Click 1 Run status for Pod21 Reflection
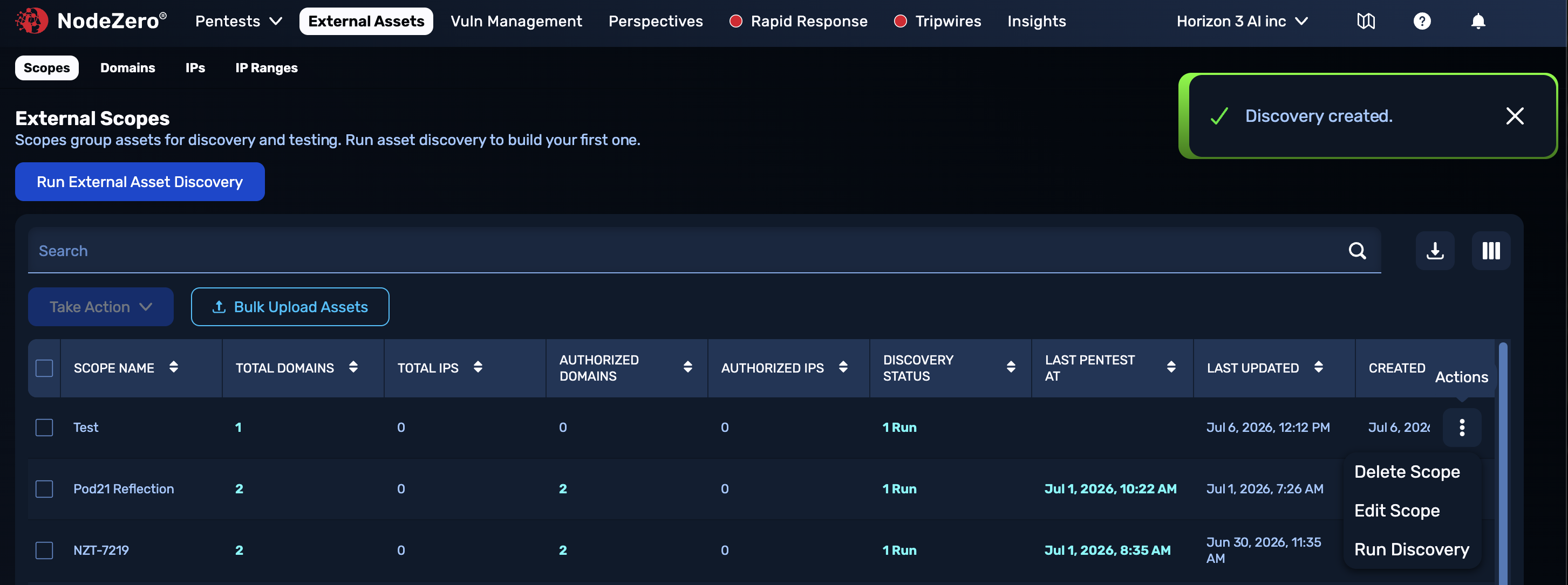This screenshot has height=585, width=1568. tap(899, 489)
